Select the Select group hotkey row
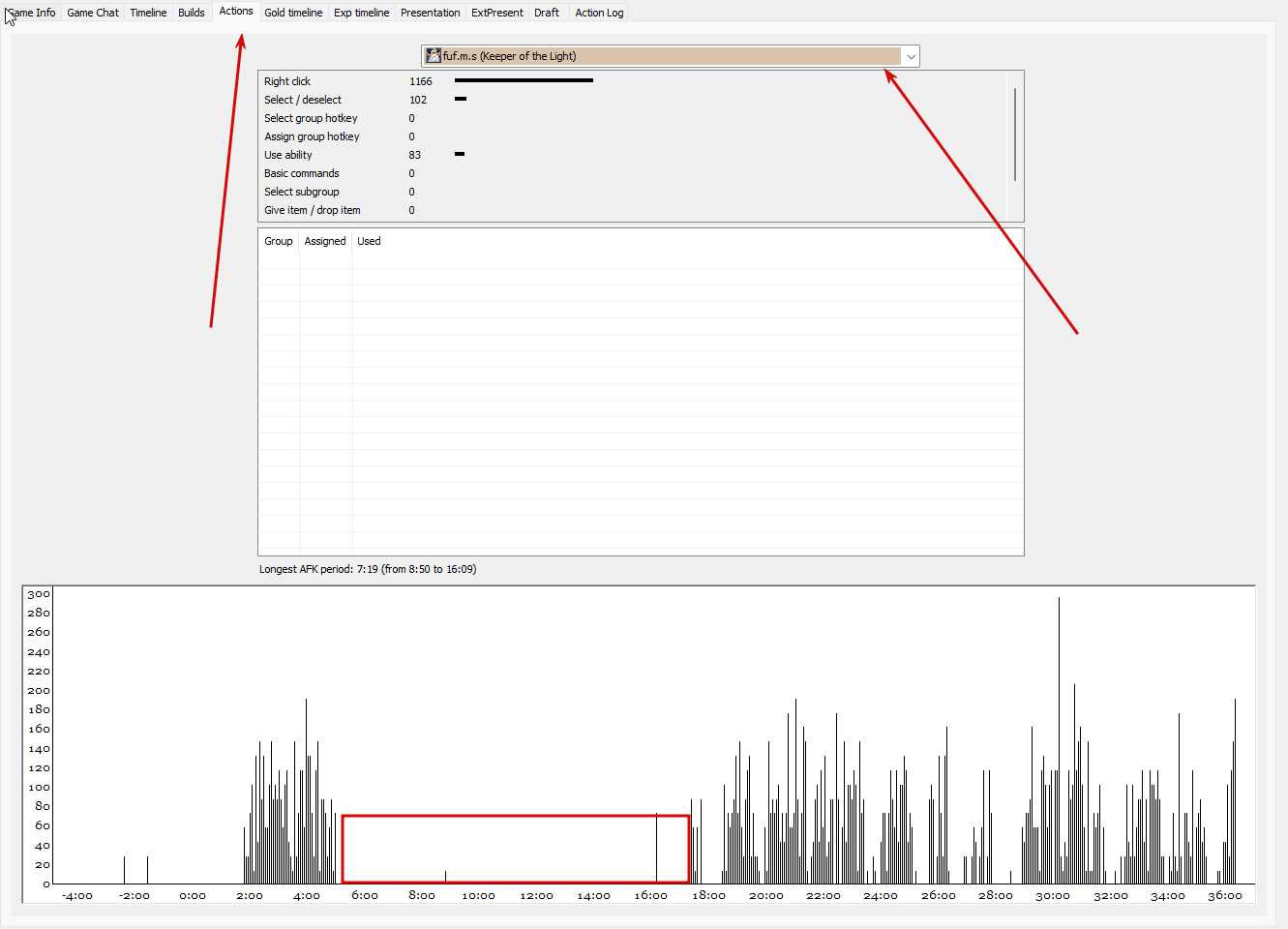1288x929 pixels. tap(633, 118)
